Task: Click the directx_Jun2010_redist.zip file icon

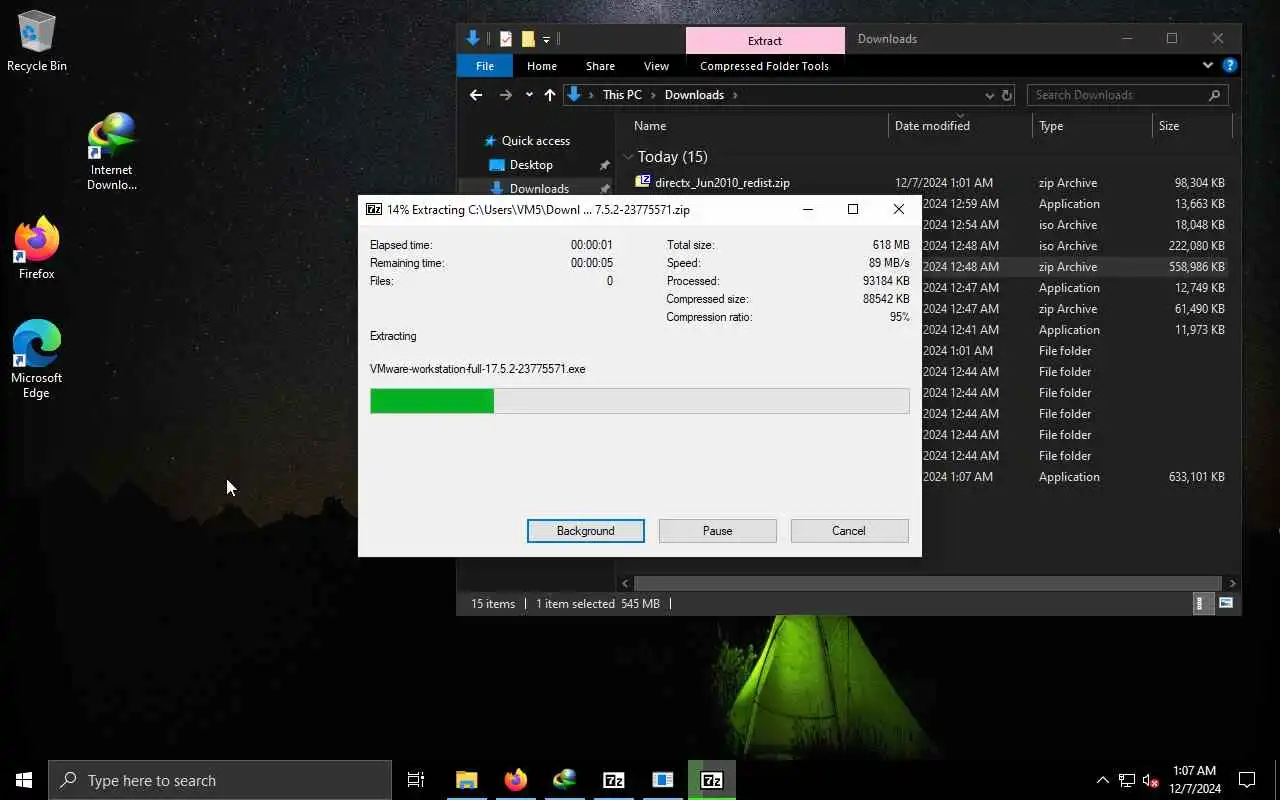Action: click(643, 182)
